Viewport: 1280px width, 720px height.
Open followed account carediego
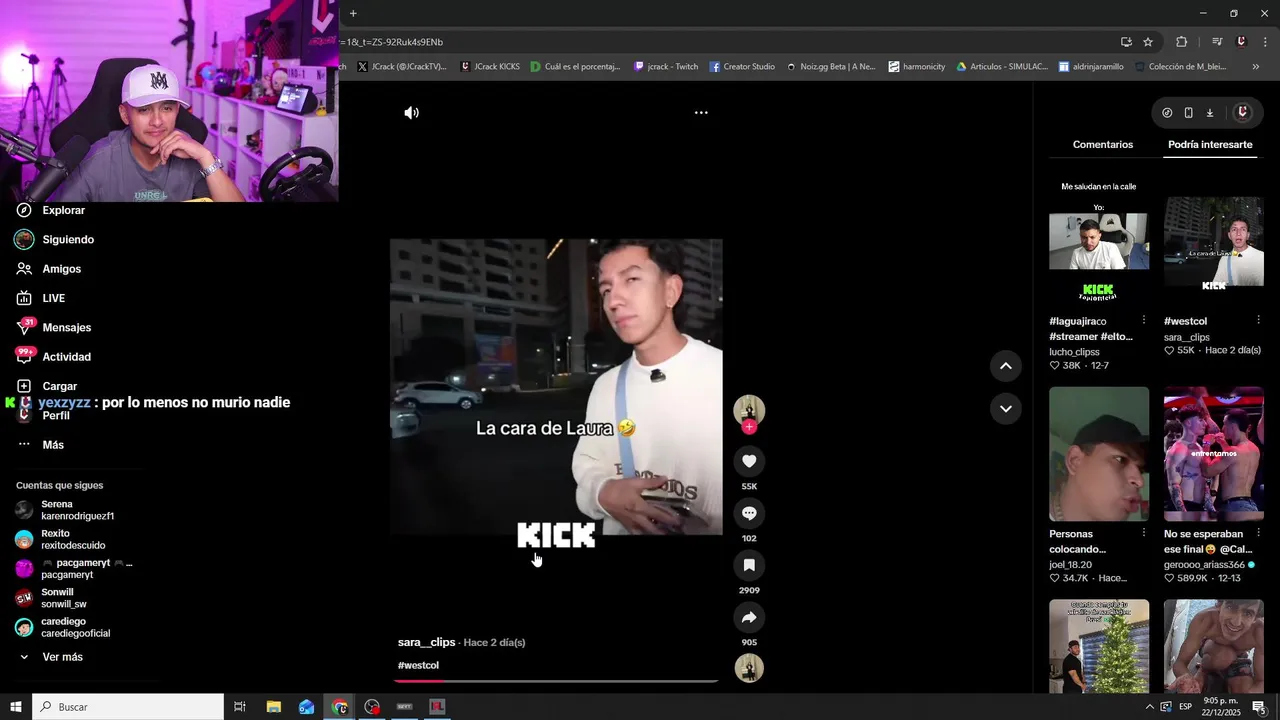62,627
